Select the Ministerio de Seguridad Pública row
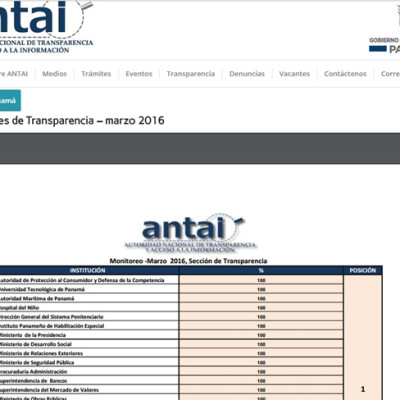 (171, 362)
